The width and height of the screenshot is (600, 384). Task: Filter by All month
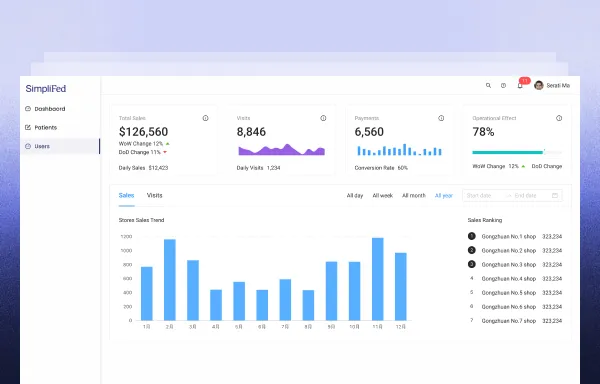pos(414,195)
